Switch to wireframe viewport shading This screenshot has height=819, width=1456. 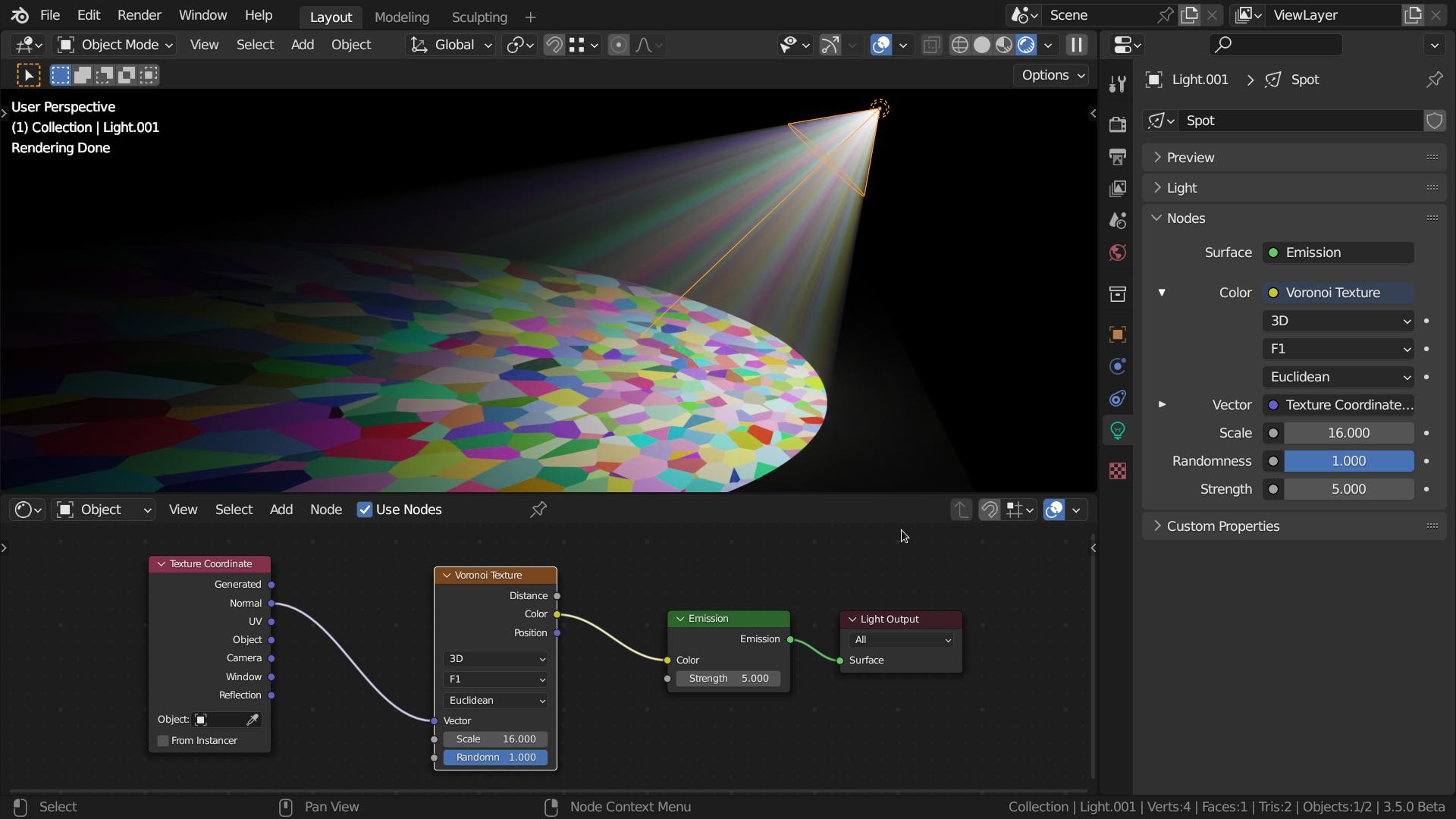pyautogui.click(x=959, y=45)
